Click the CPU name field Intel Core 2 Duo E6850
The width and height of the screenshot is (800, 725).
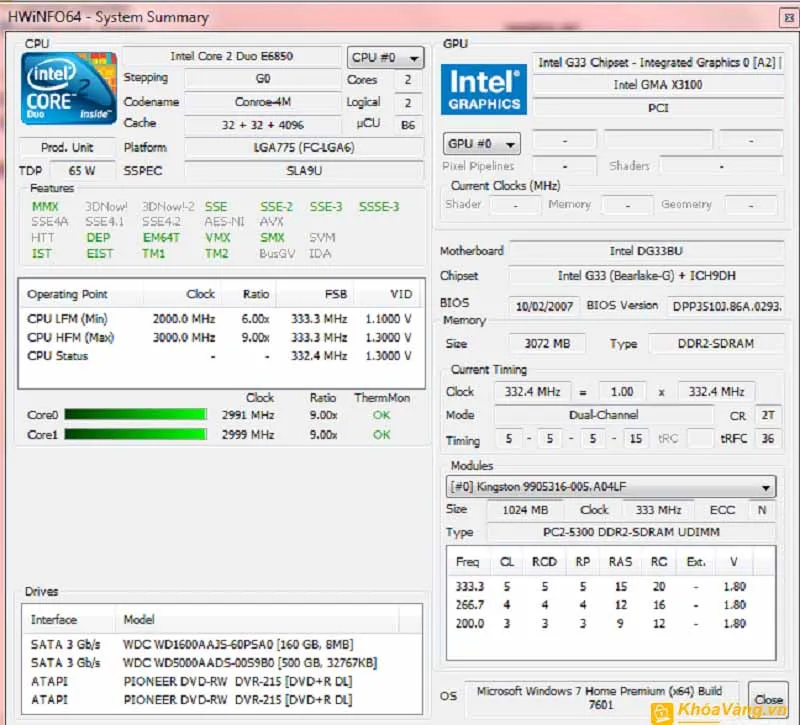pos(233,58)
